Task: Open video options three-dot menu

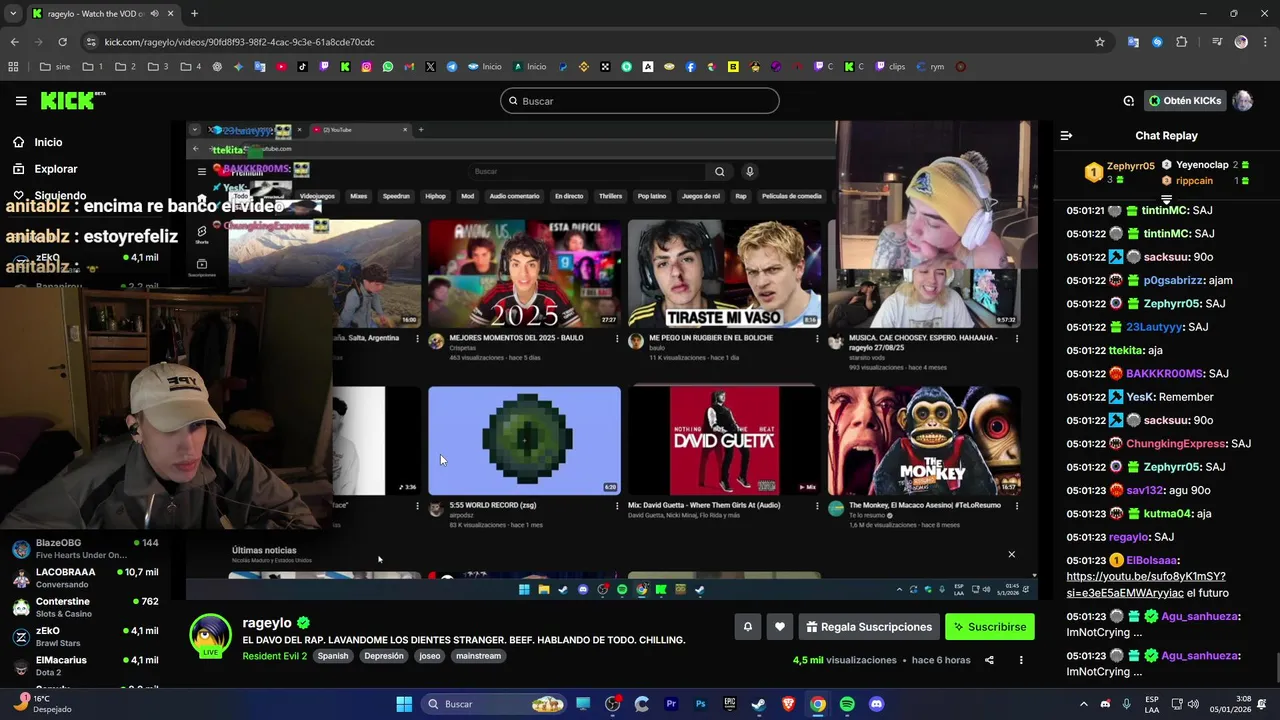Action: coord(1021,660)
